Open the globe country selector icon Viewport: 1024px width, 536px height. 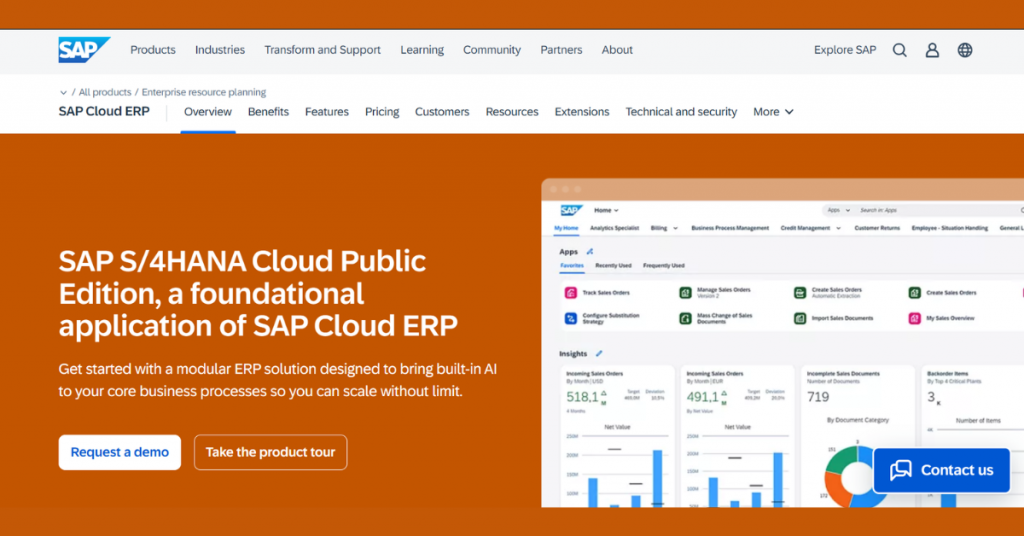click(965, 50)
